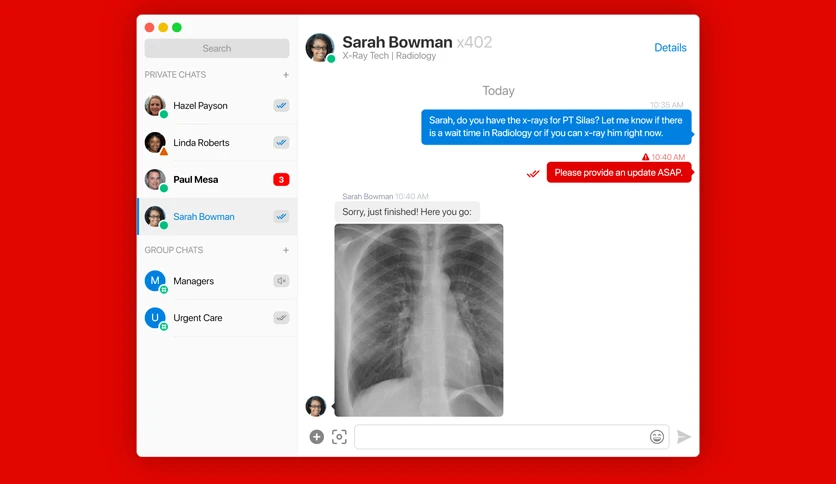Close the window with red button

149,27
